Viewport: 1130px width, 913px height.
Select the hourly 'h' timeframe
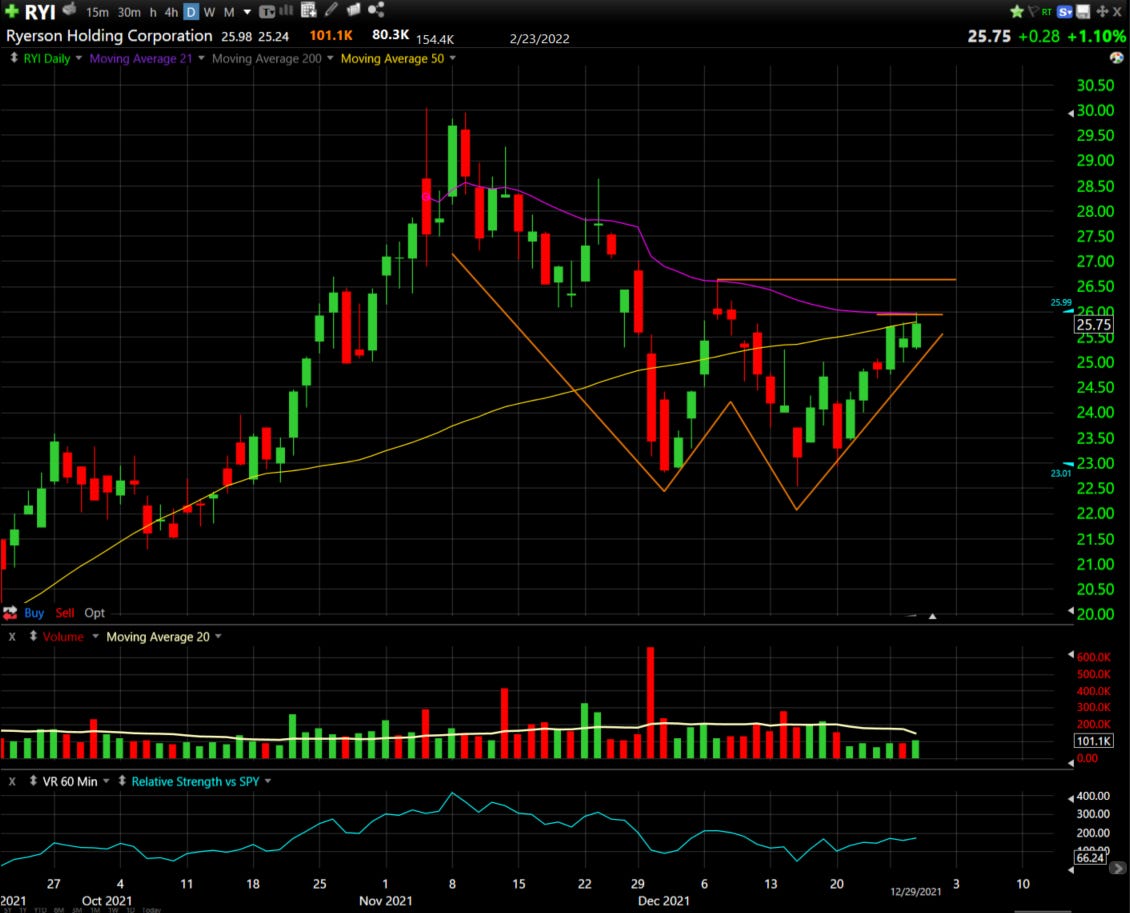click(x=153, y=12)
